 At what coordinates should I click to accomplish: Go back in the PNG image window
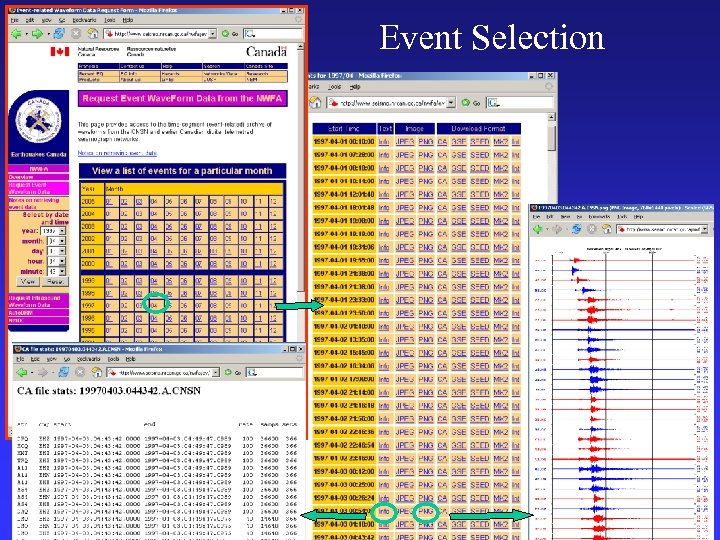538,229
